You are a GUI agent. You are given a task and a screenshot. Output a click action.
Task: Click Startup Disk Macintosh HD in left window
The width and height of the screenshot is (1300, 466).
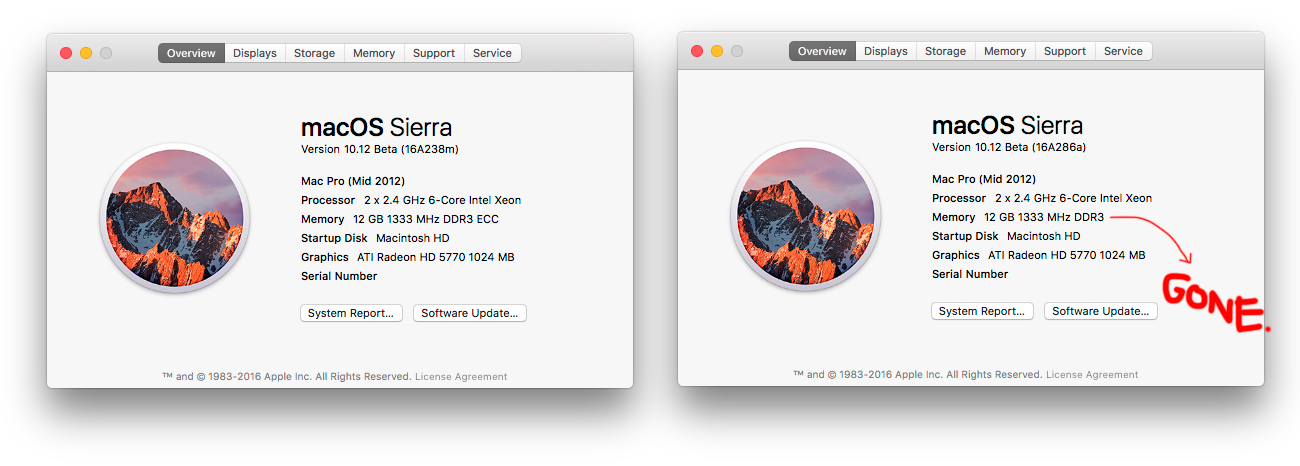375,238
